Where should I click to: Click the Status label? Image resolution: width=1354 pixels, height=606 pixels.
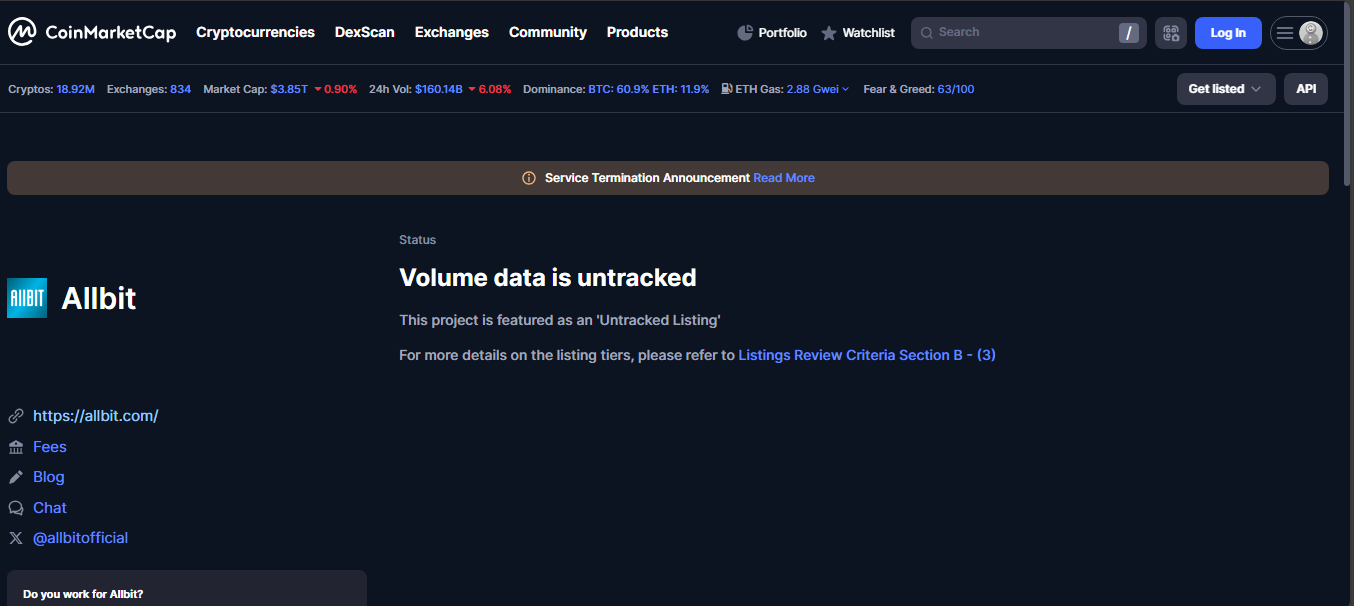pyautogui.click(x=418, y=240)
